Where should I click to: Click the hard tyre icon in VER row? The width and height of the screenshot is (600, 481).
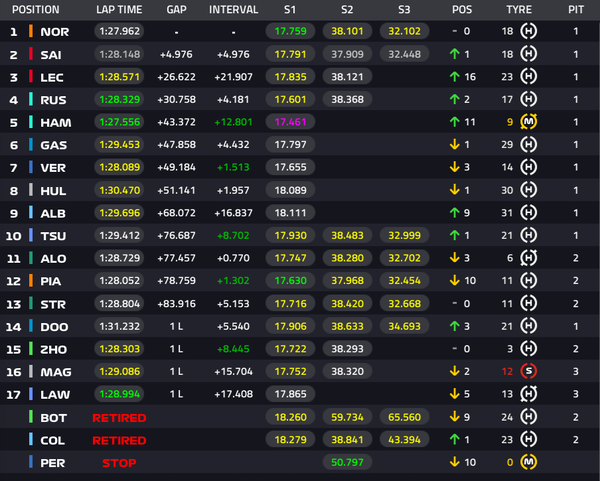[x=528, y=167]
